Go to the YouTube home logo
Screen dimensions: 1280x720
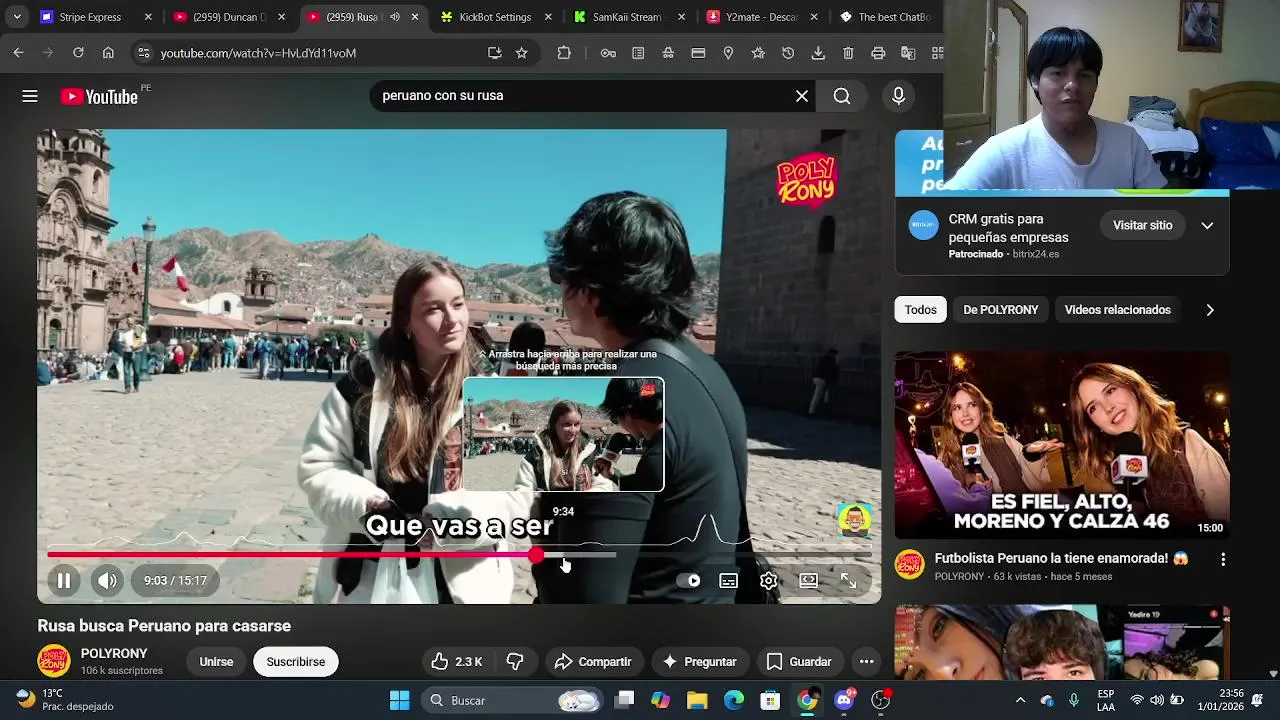[99, 96]
